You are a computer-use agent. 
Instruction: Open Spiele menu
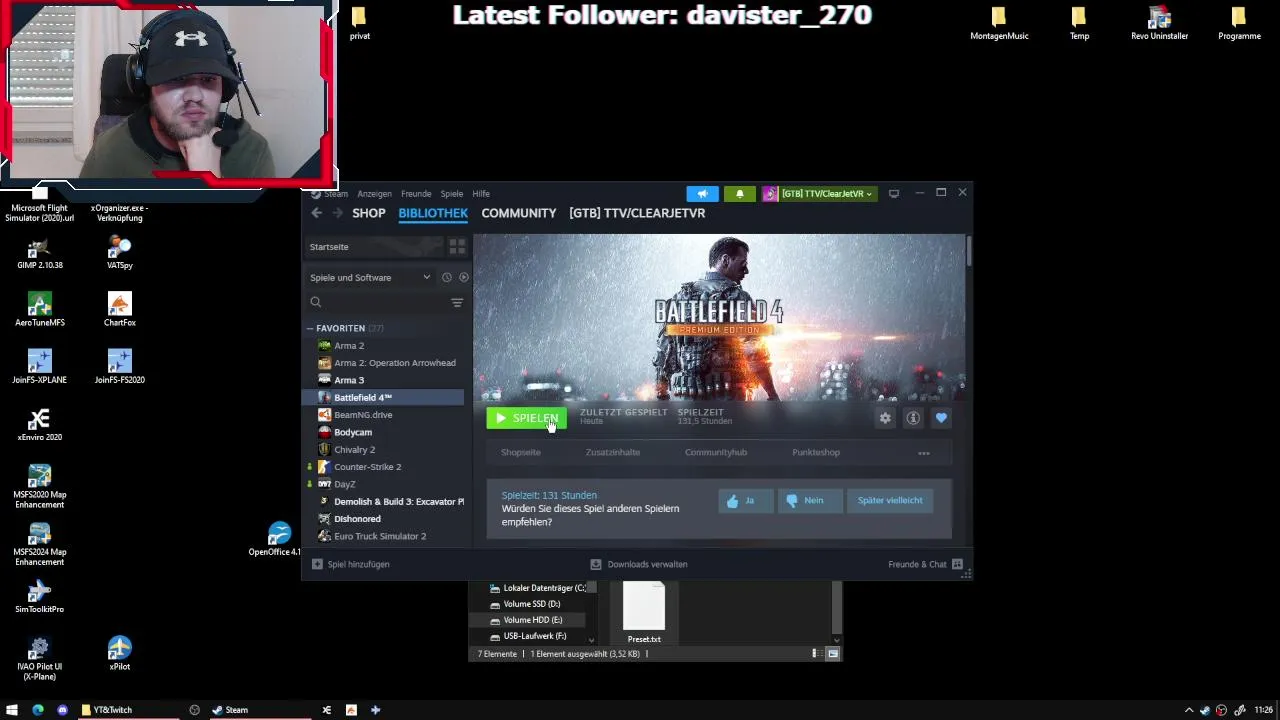pos(452,194)
